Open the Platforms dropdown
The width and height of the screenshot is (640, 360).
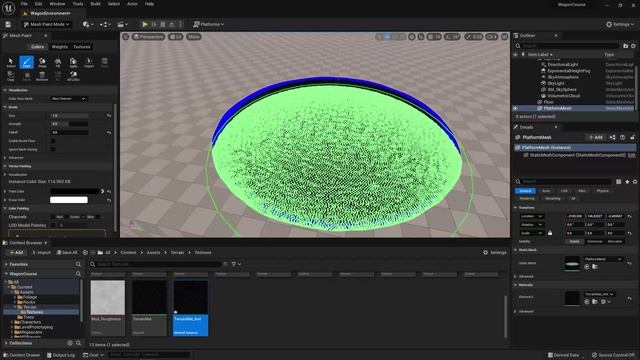(x=209, y=24)
